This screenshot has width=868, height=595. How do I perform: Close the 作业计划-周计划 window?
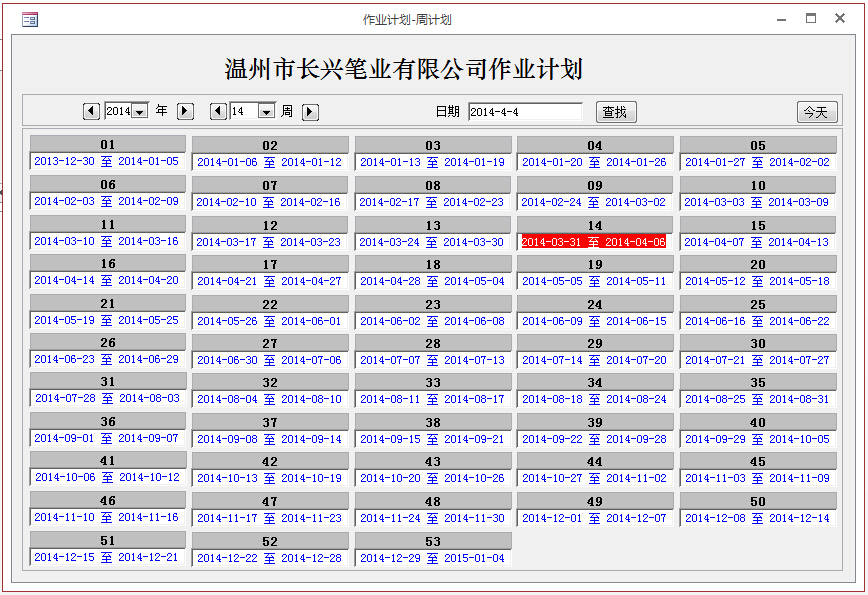(x=840, y=18)
